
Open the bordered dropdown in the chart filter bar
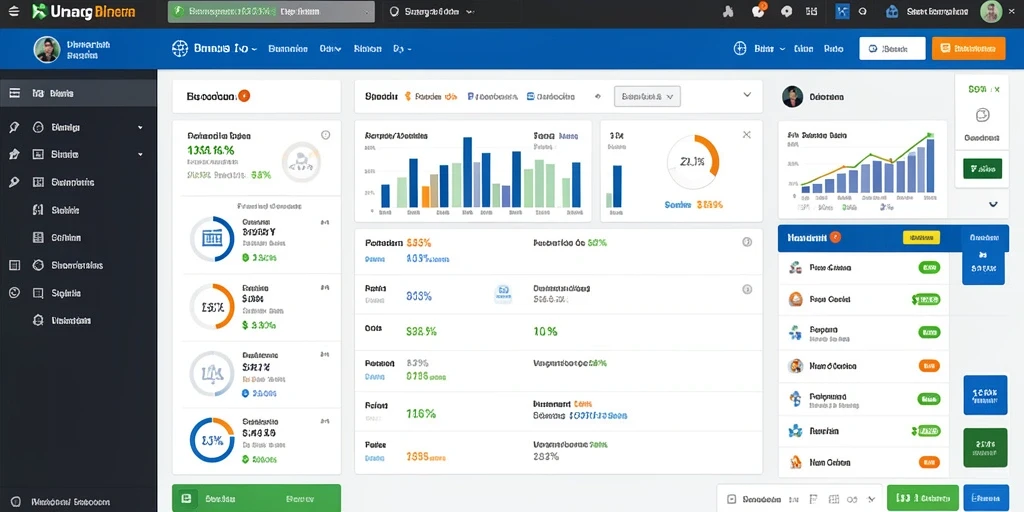647,97
